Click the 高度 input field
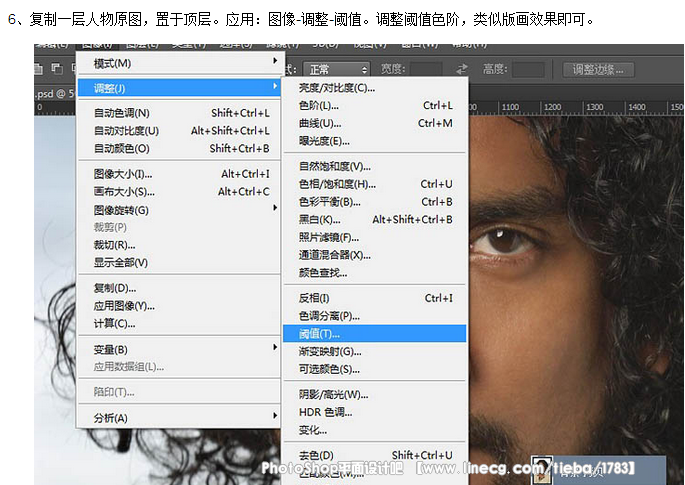Screen dimensions: 685x485 point(529,69)
